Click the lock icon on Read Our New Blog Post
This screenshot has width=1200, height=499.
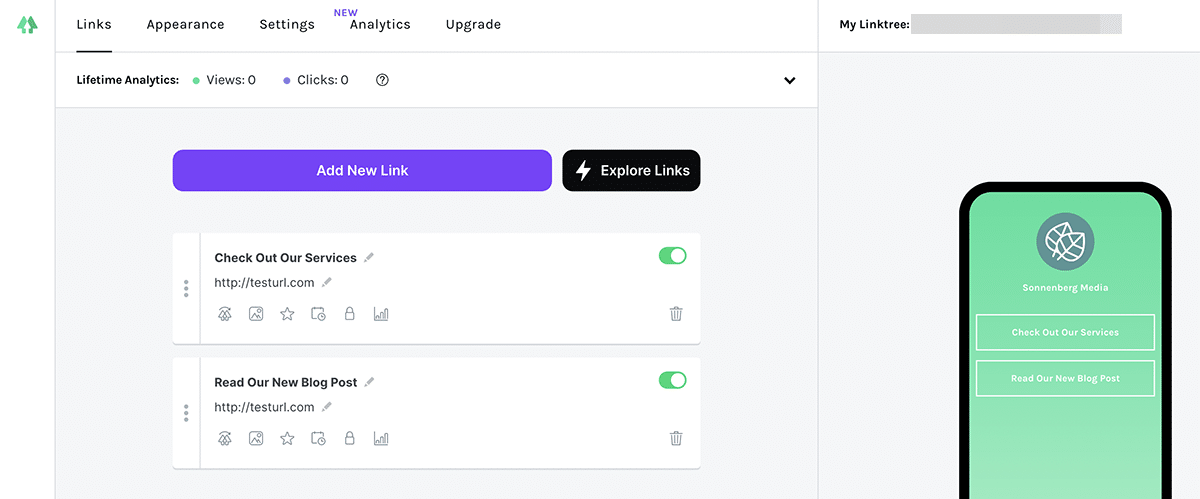pyautogui.click(x=349, y=438)
